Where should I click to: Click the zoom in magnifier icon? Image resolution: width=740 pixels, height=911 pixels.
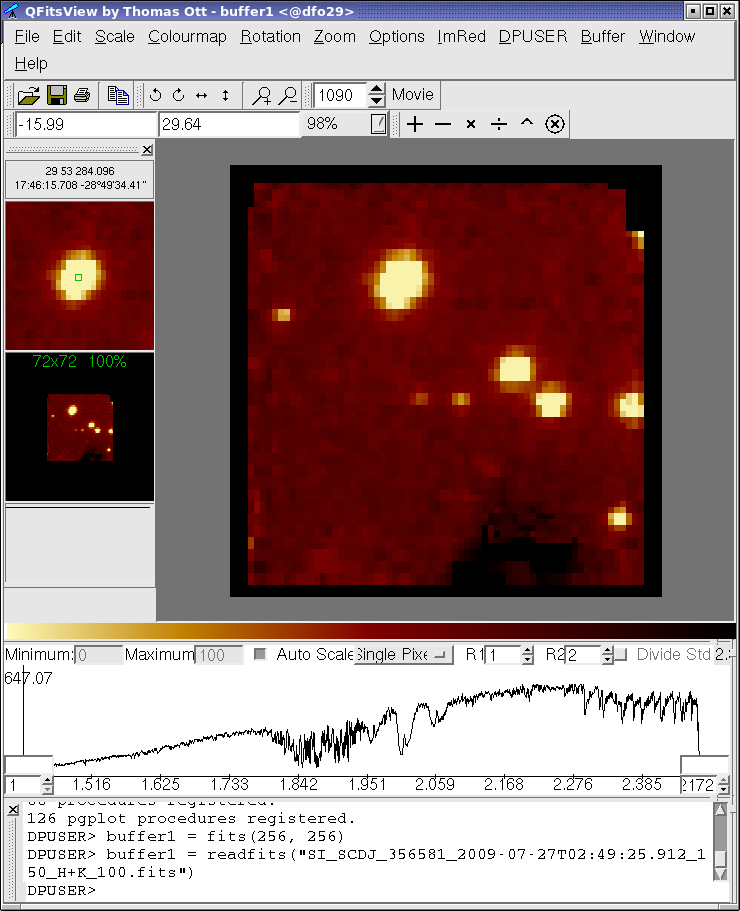pos(262,95)
